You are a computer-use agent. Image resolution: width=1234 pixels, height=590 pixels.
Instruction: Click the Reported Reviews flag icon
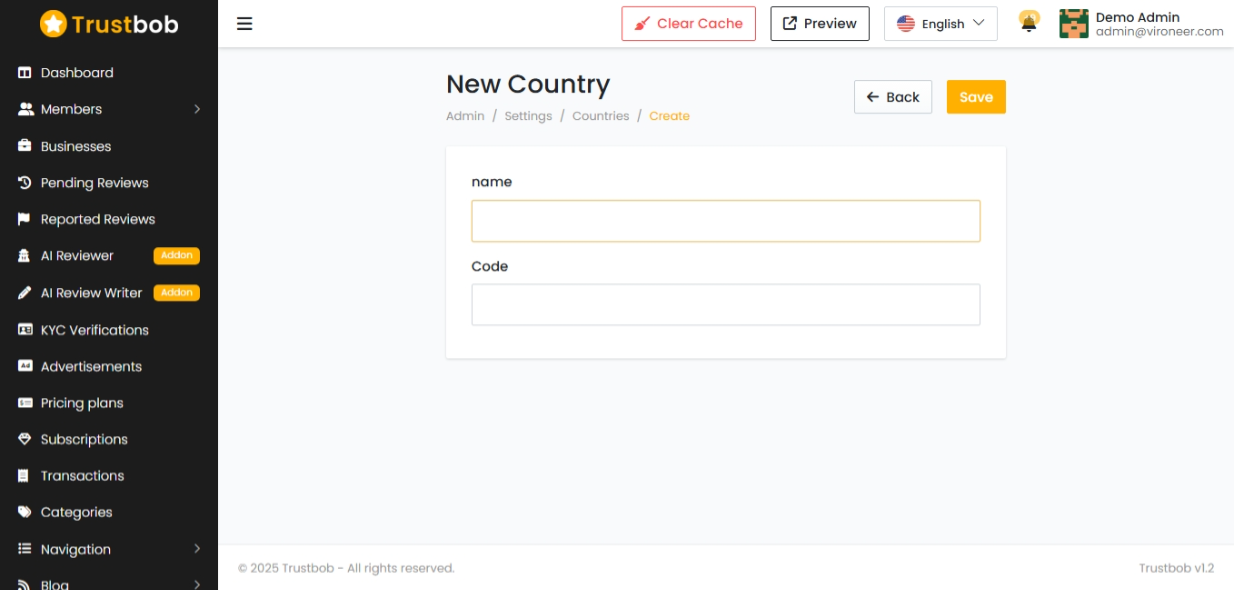click(25, 219)
